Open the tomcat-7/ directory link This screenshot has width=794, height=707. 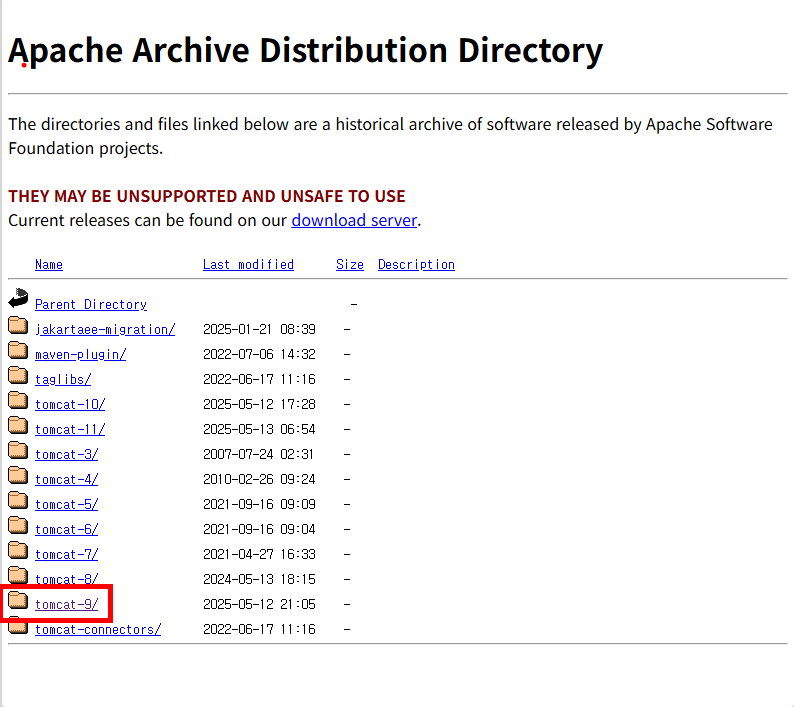pyautogui.click(x=66, y=555)
